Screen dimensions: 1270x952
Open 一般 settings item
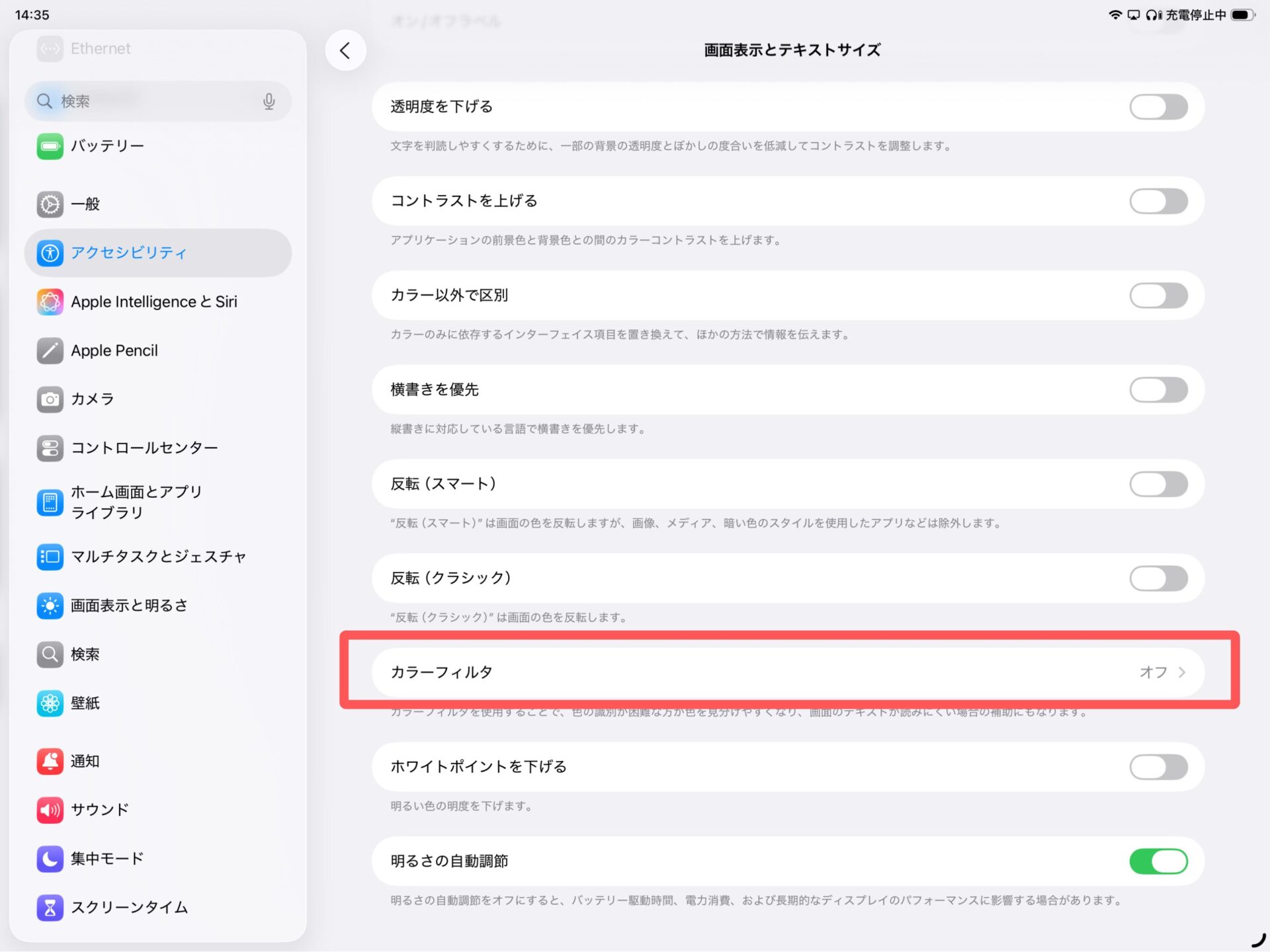point(85,204)
